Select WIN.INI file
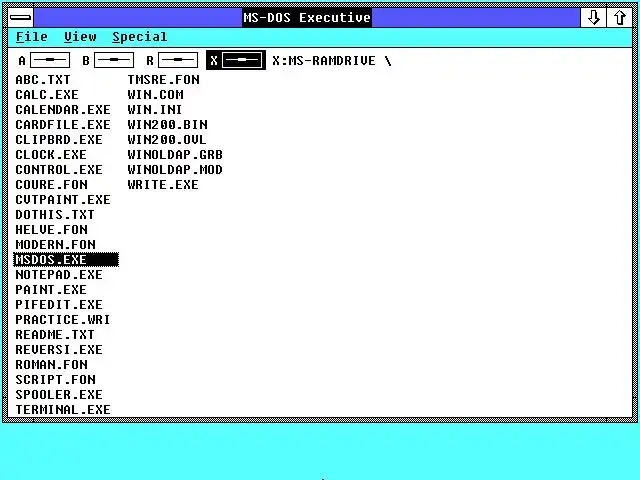Image resolution: width=640 pixels, height=480 pixels. coord(155,110)
